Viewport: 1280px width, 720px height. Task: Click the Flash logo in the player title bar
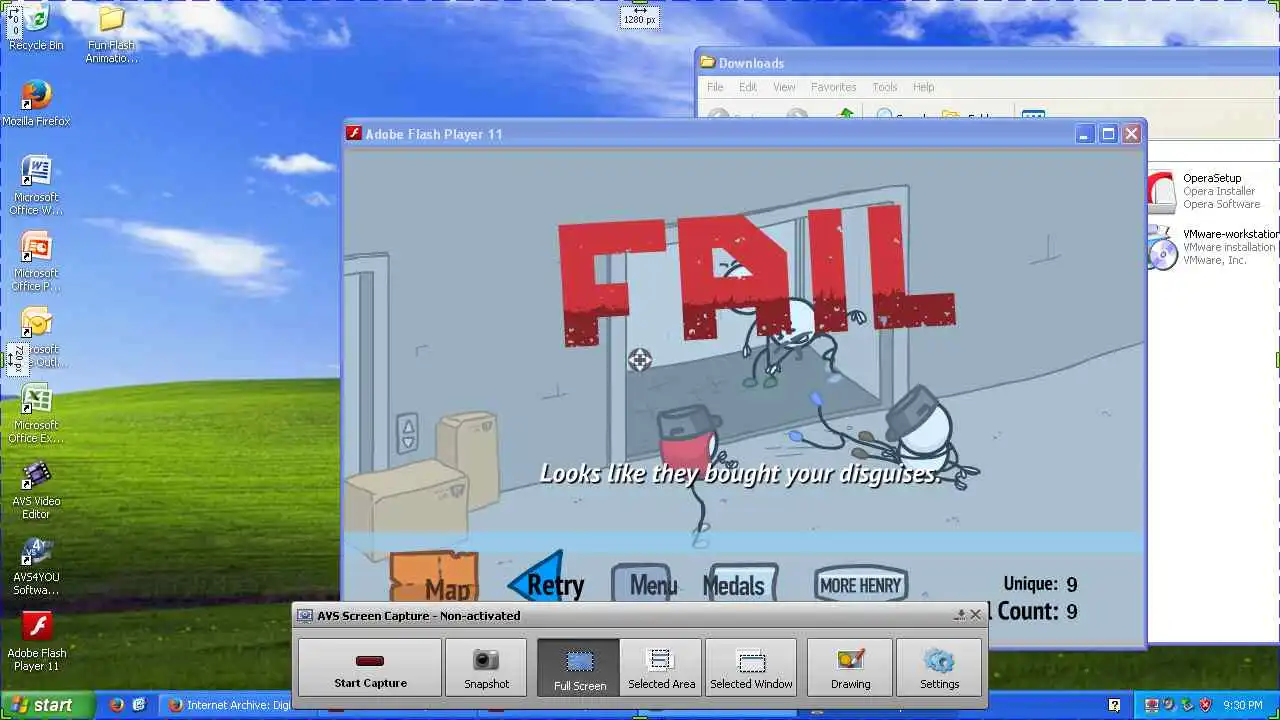click(x=354, y=134)
